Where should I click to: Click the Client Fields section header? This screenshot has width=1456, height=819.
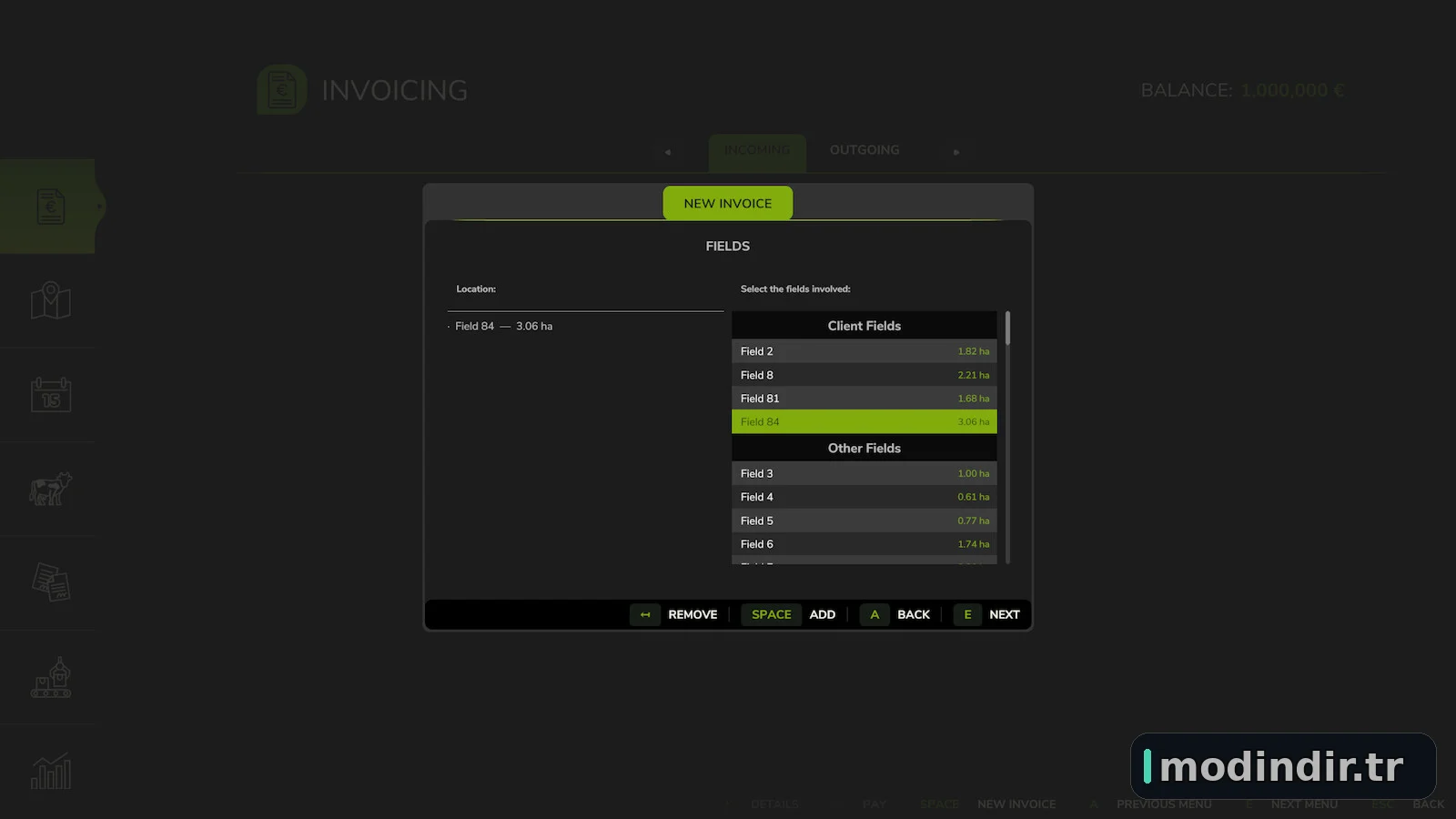pyautogui.click(x=864, y=326)
